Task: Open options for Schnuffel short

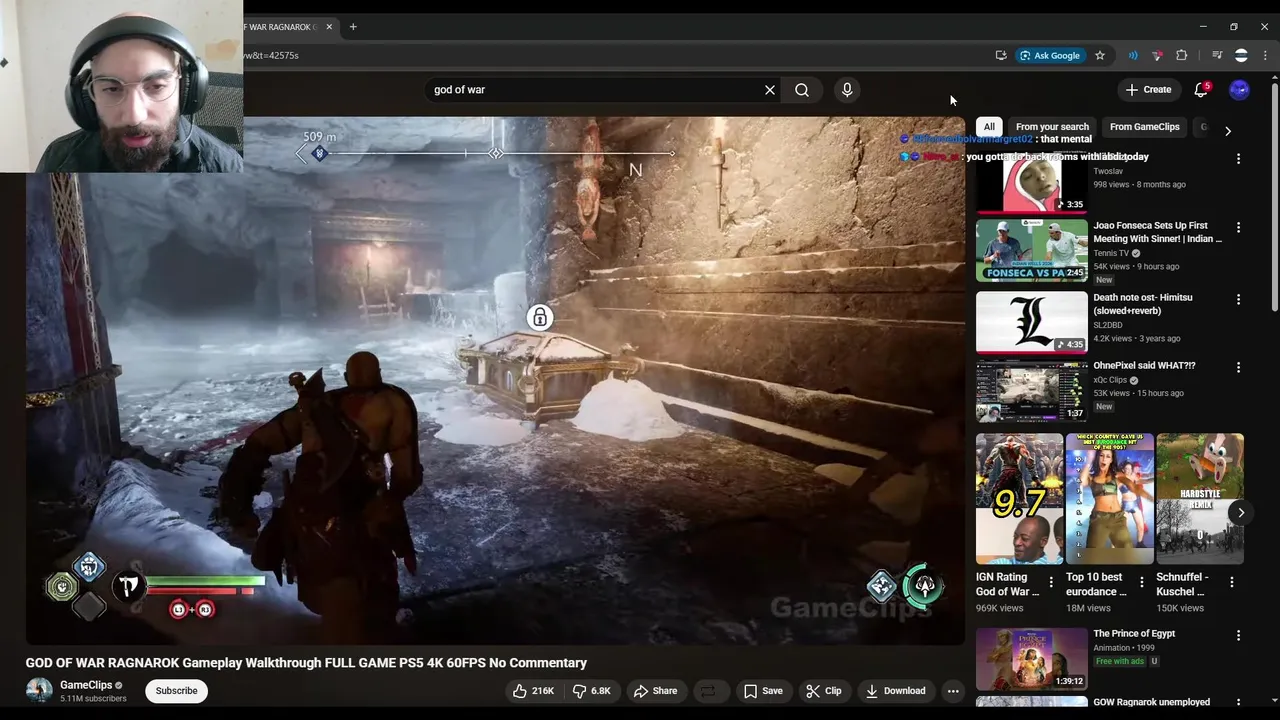Action: pyautogui.click(x=1232, y=582)
